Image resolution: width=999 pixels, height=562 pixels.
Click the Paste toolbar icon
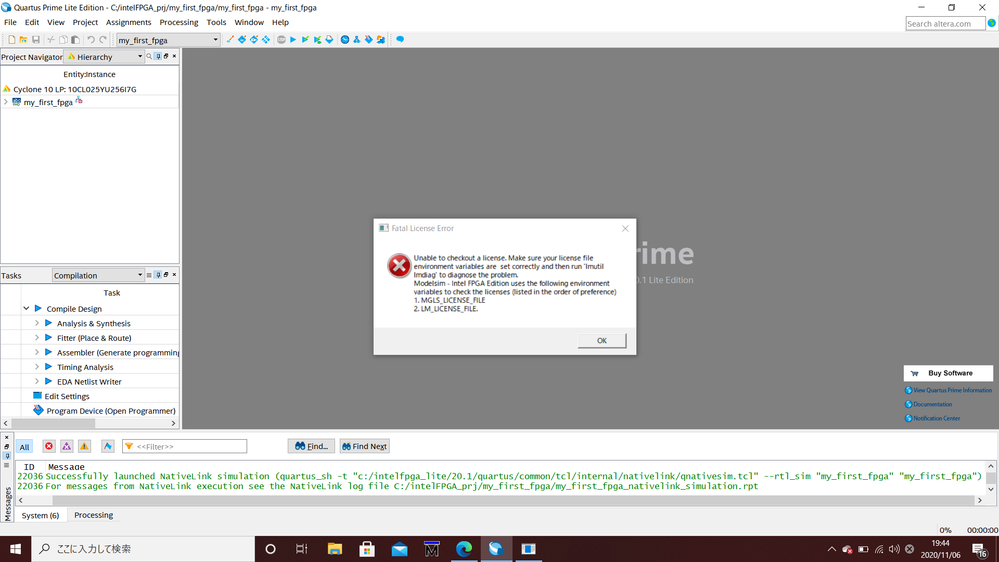click(75, 40)
